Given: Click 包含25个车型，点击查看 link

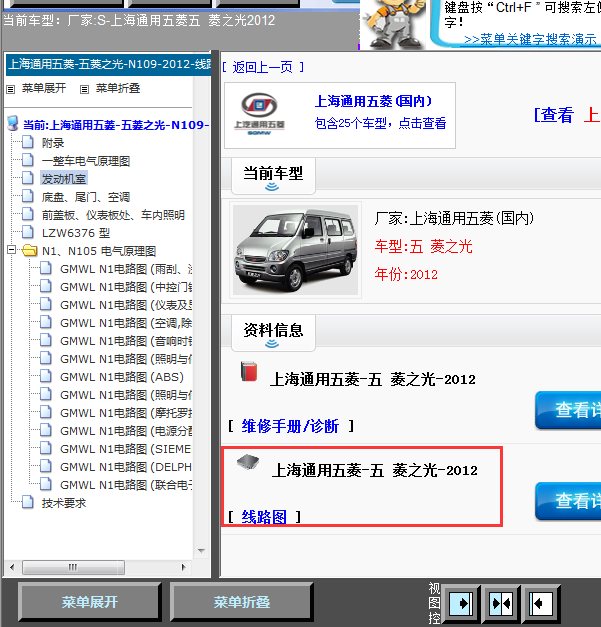Looking at the screenshot, I should click(x=380, y=123).
